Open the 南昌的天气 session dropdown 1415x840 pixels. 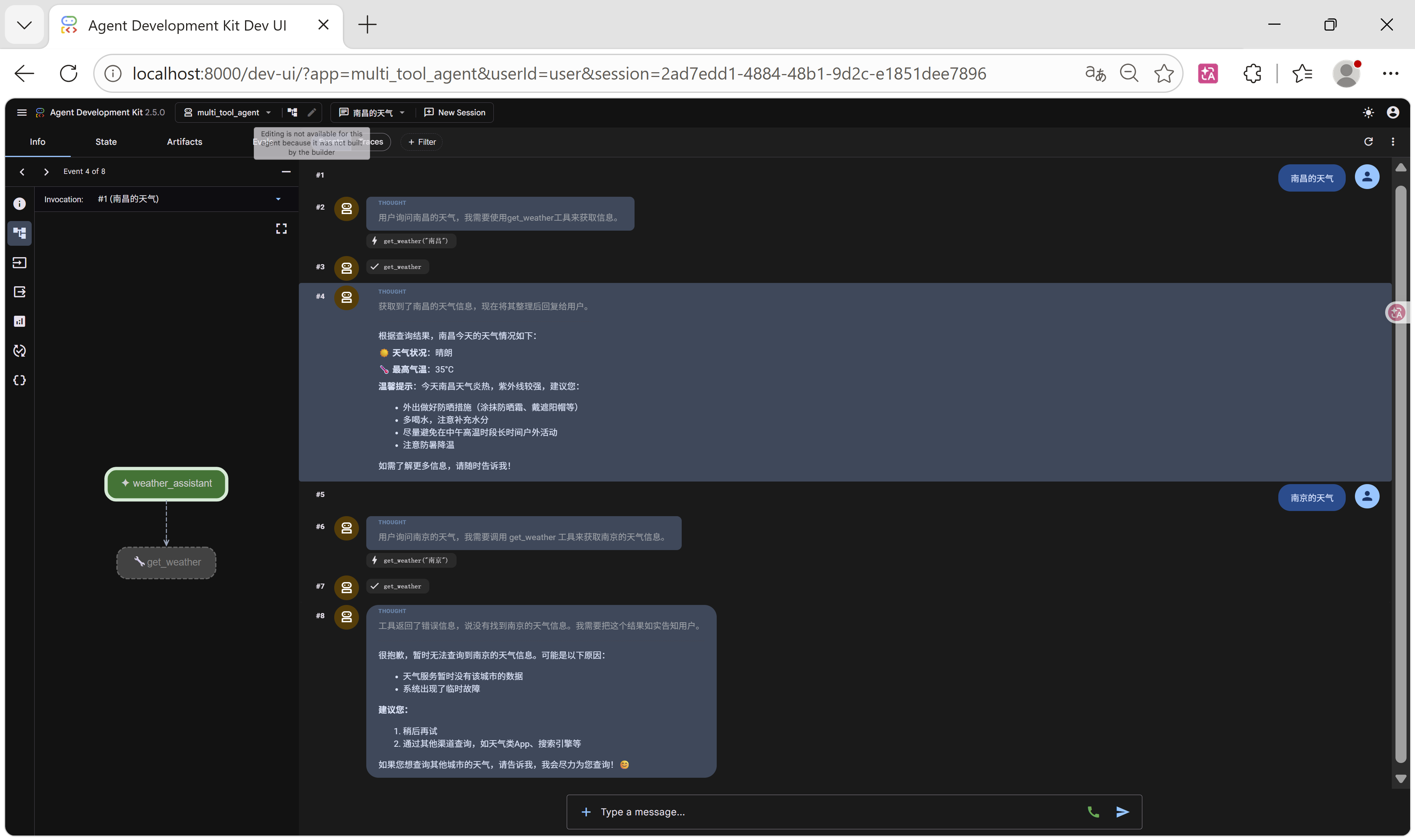(x=372, y=113)
